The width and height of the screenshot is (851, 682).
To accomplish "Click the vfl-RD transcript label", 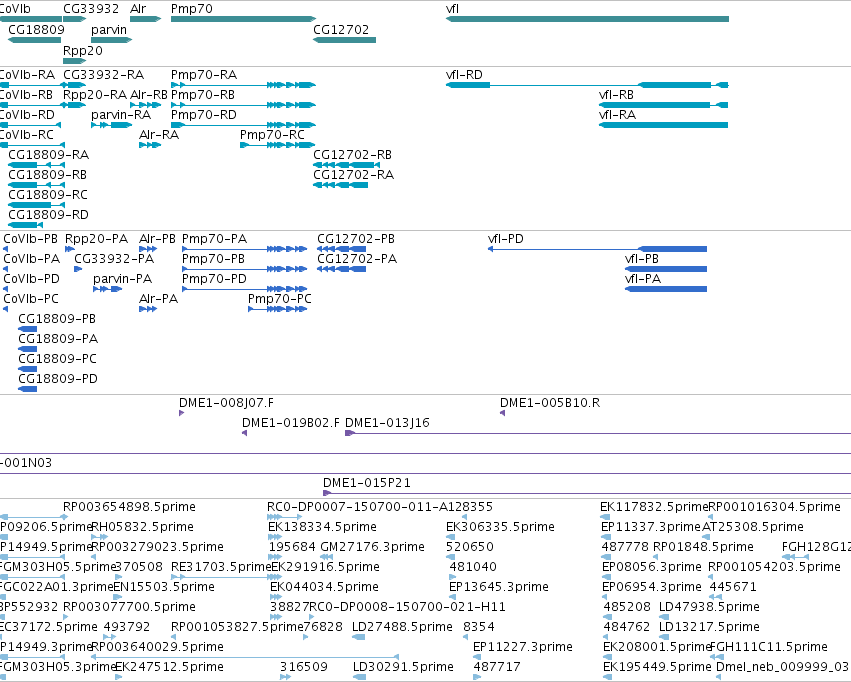I will (464, 74).
